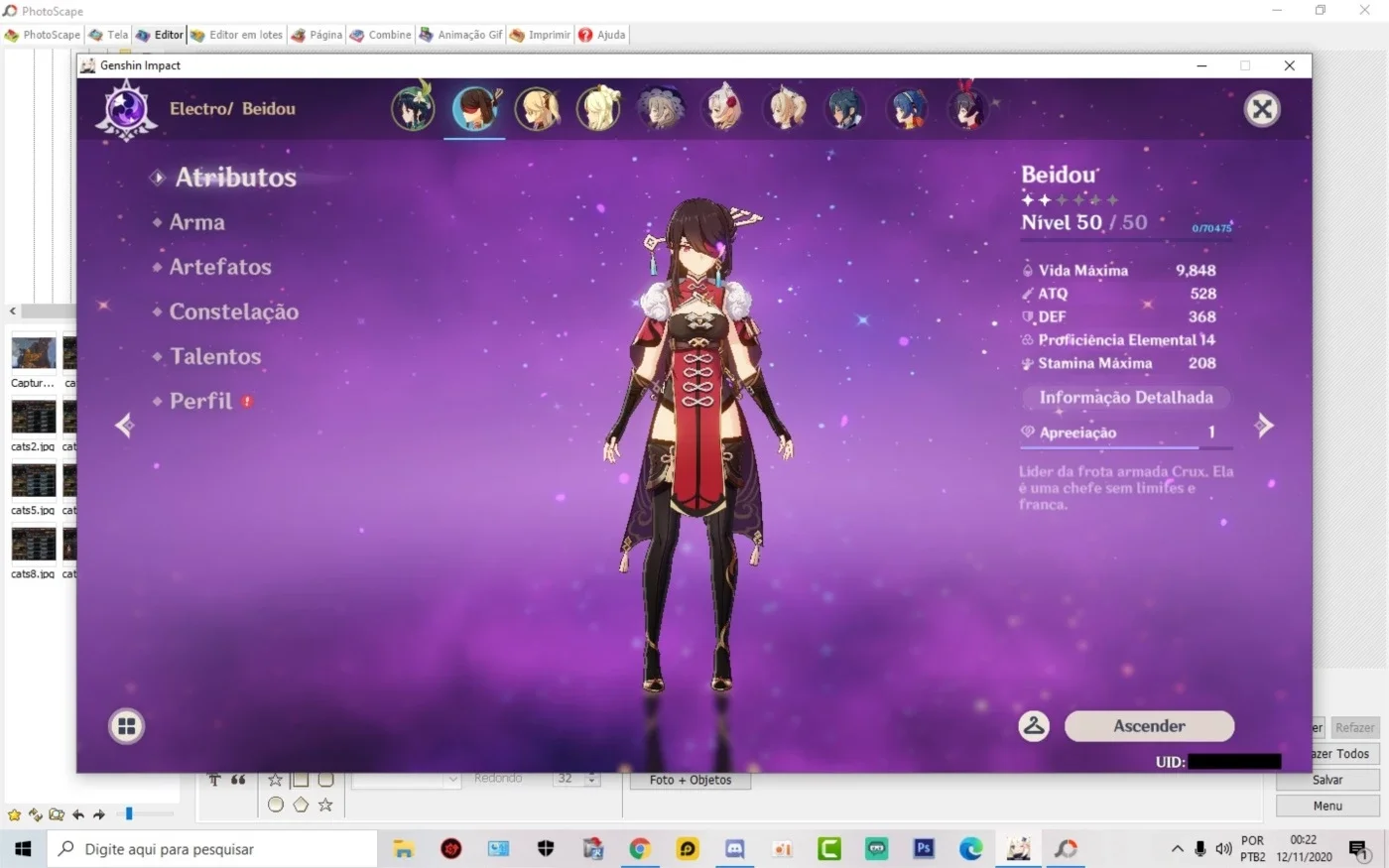This screenshot has height=868, width=1389.
Task: Click the Vida Máxima 9,848 stat
Action: [x=1119, y=270]
